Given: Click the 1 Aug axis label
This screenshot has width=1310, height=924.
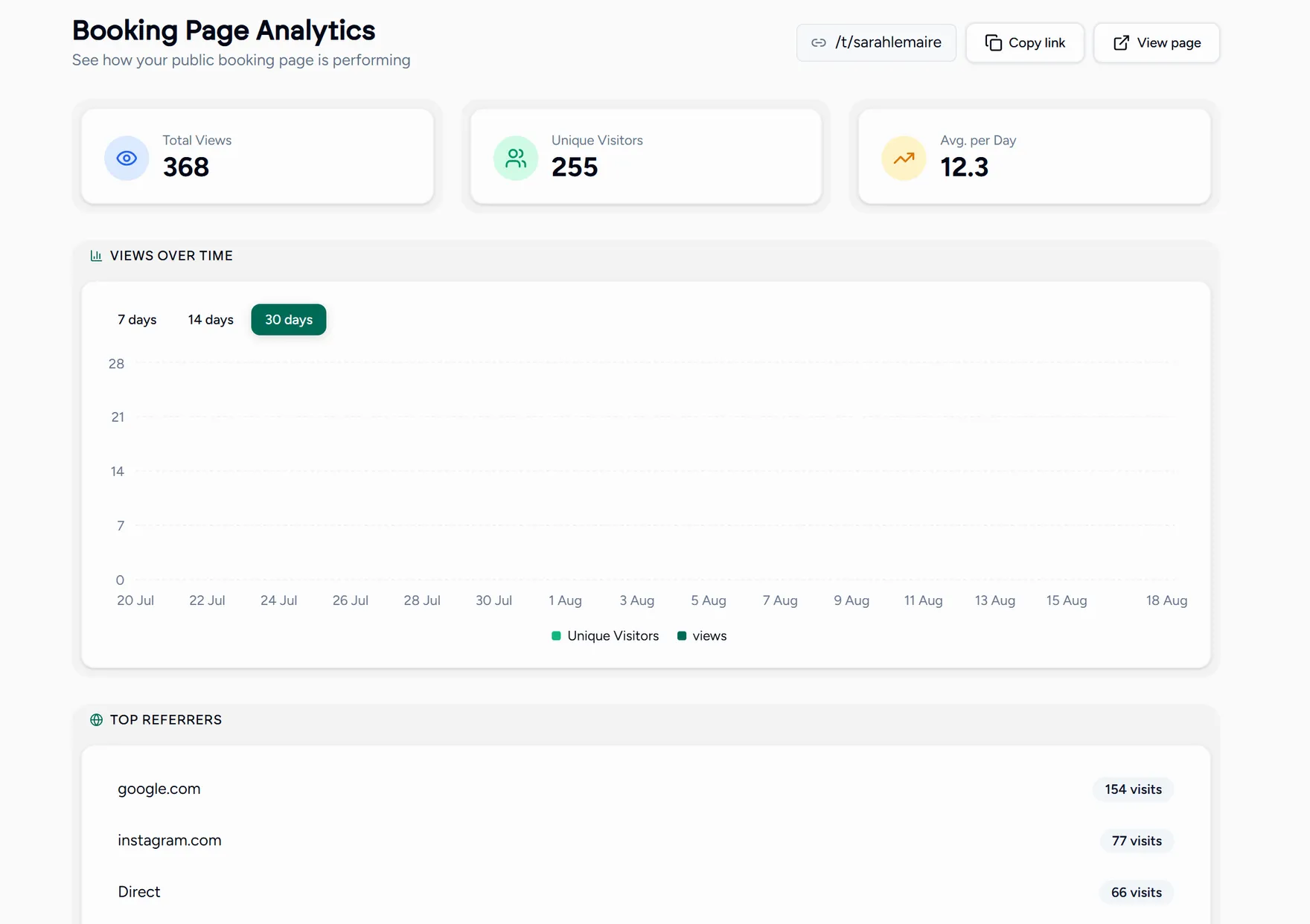Looking at the screenshot, I should (x=565, y=600).
